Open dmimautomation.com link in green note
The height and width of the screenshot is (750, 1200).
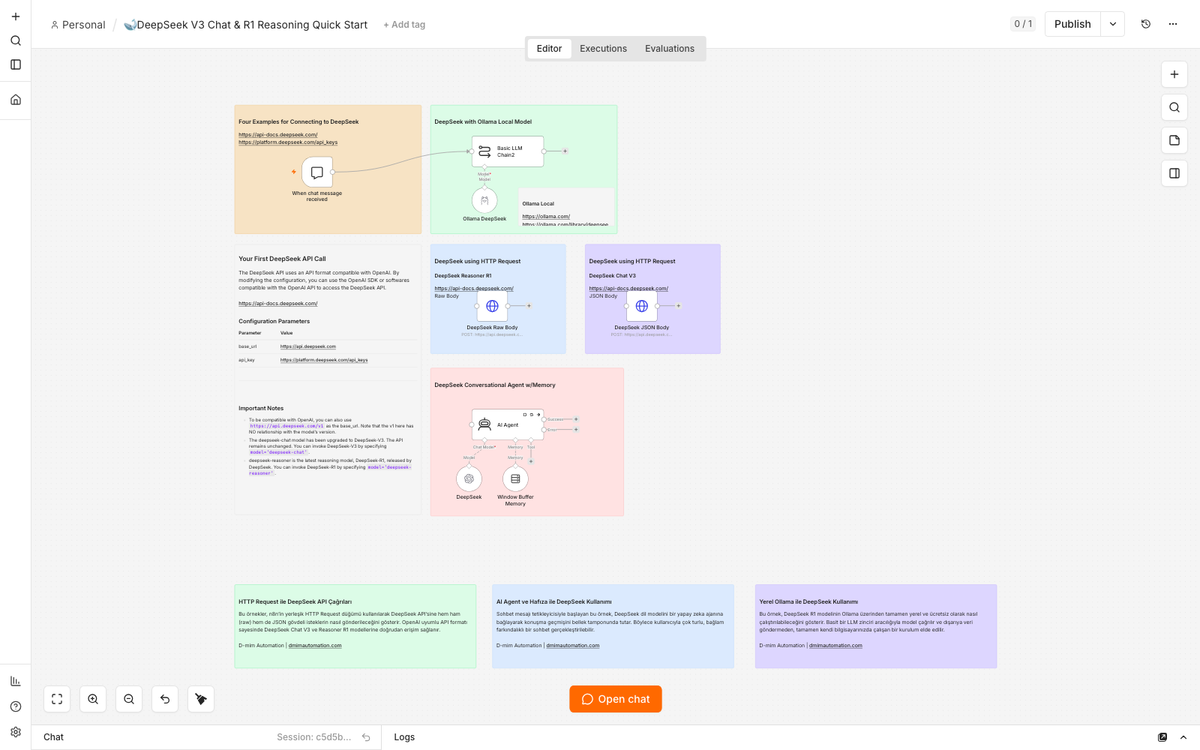coord(314,646)
